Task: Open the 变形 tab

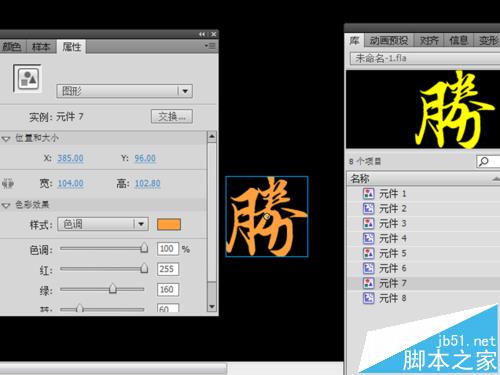Action: 488,41
